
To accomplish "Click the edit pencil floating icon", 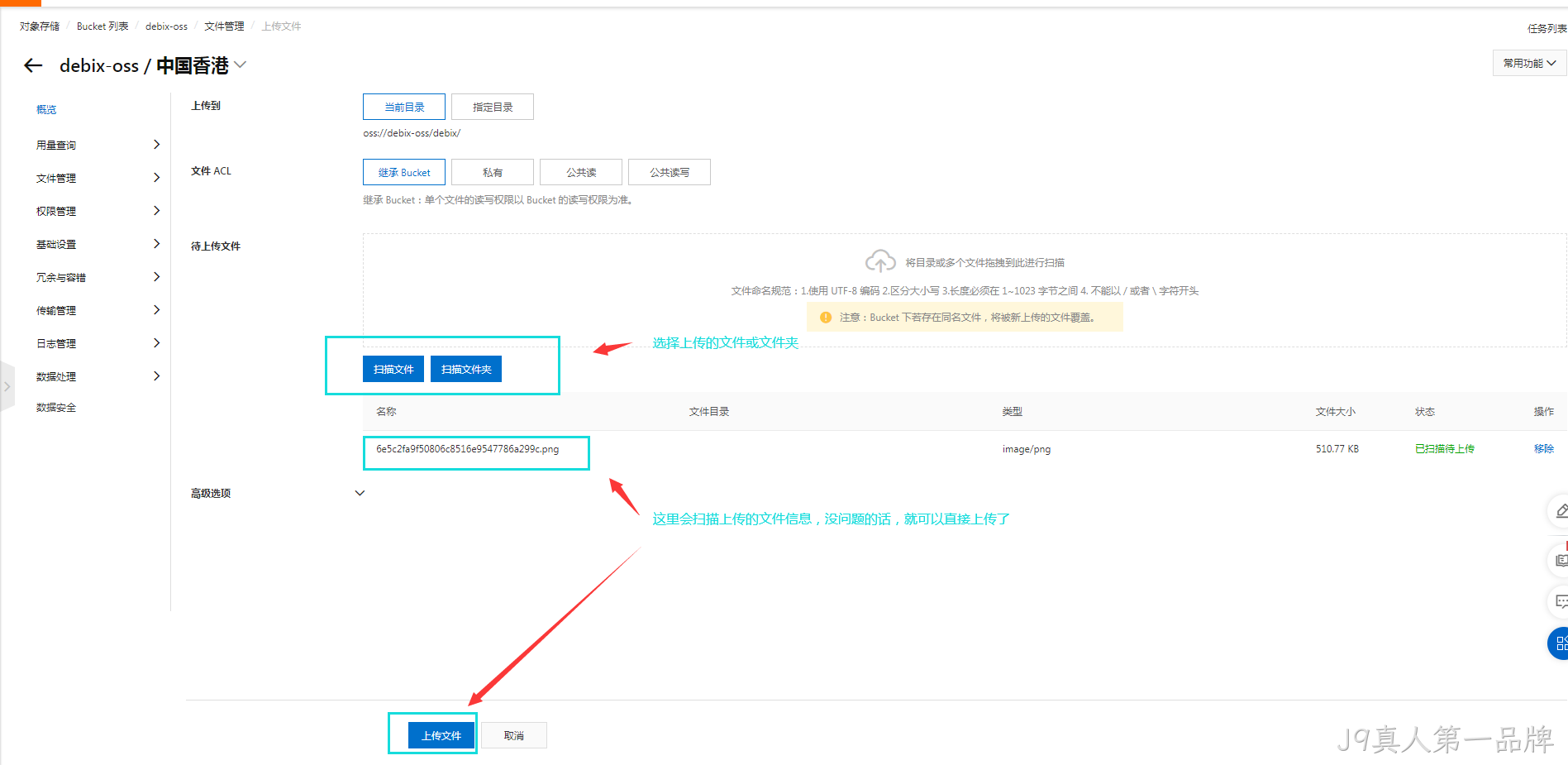I will 1559,511.
